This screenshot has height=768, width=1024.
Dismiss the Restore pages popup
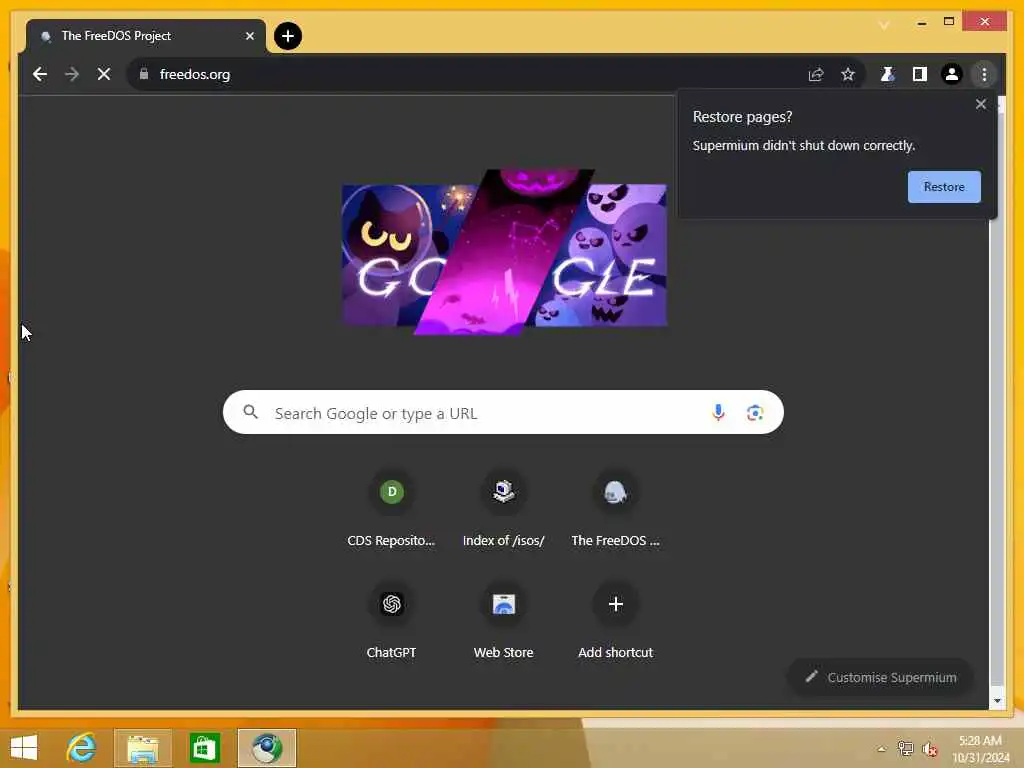click(x=980, y=104)
